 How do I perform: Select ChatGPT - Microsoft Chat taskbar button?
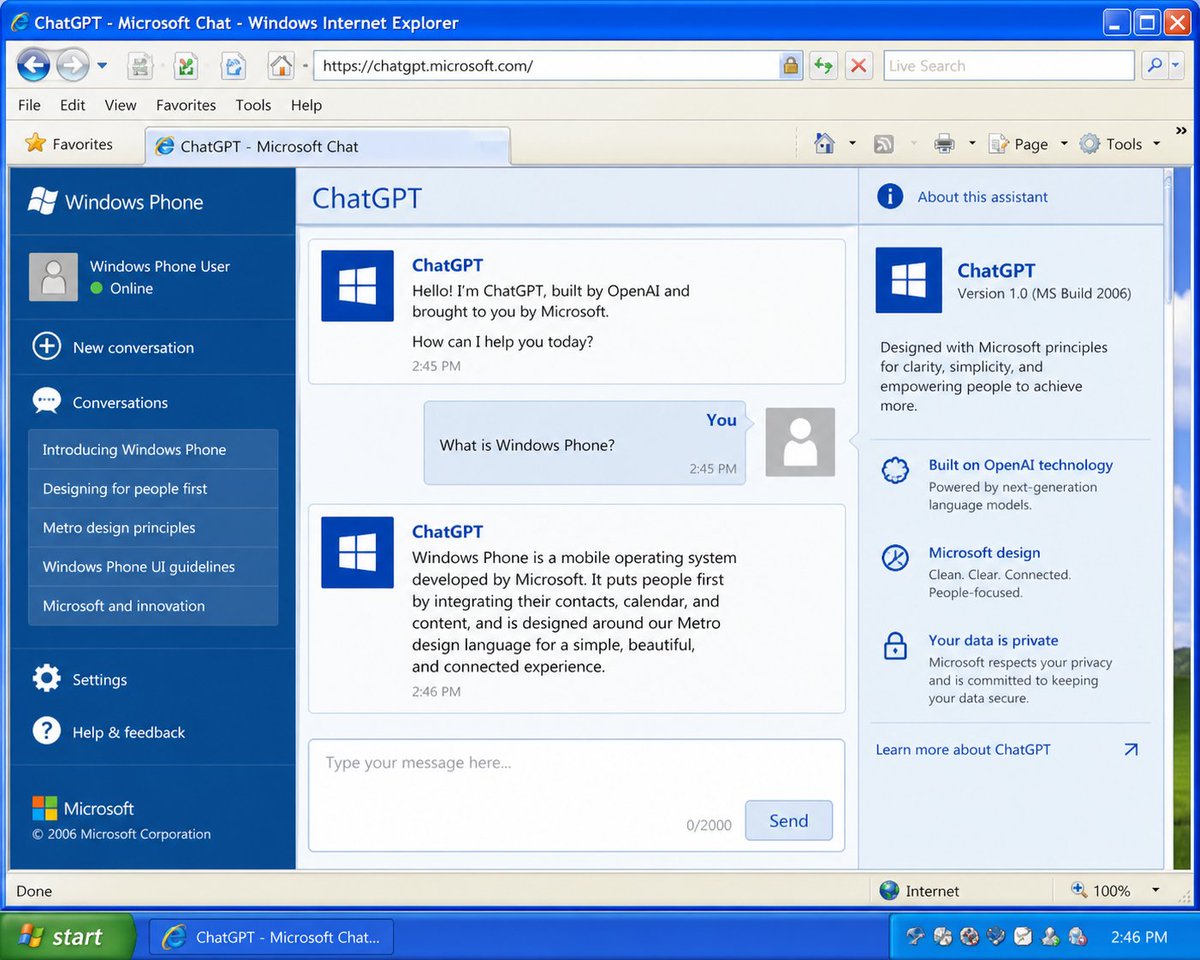click(x=271, y=937)
